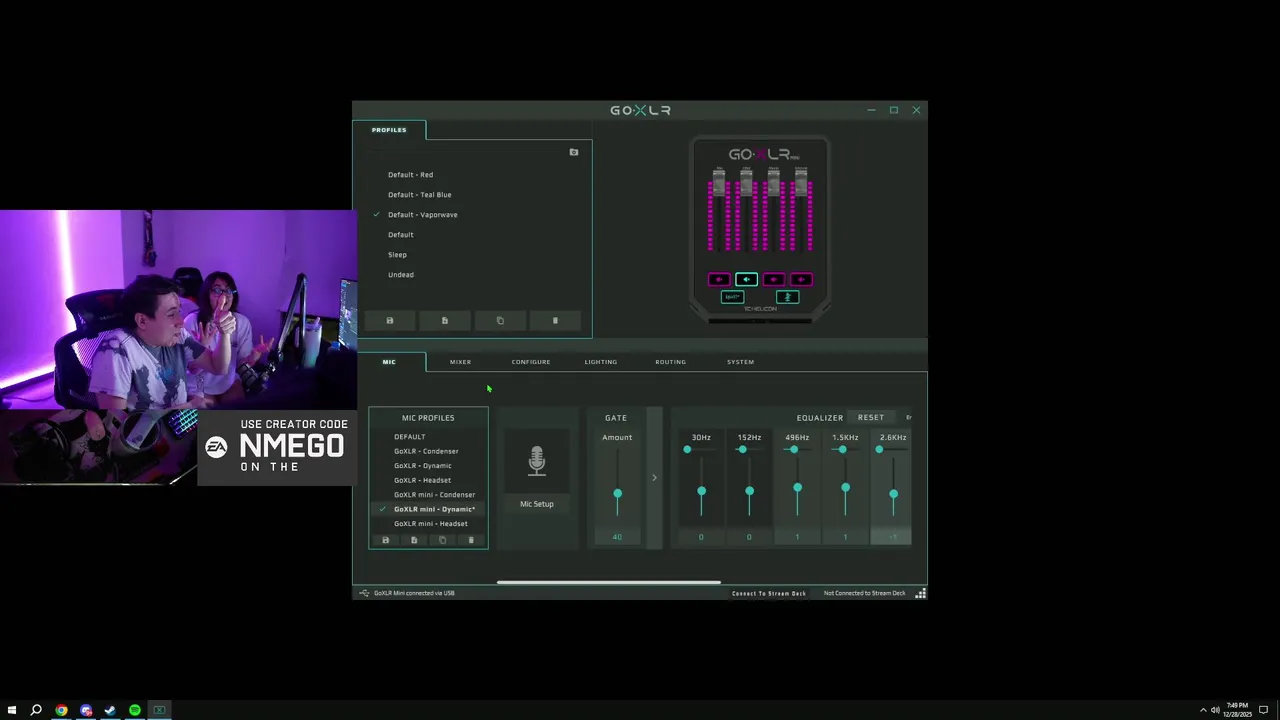Screen dimensions: 1280x720
Task: Delete the selected mic profile
Action: 471,540
